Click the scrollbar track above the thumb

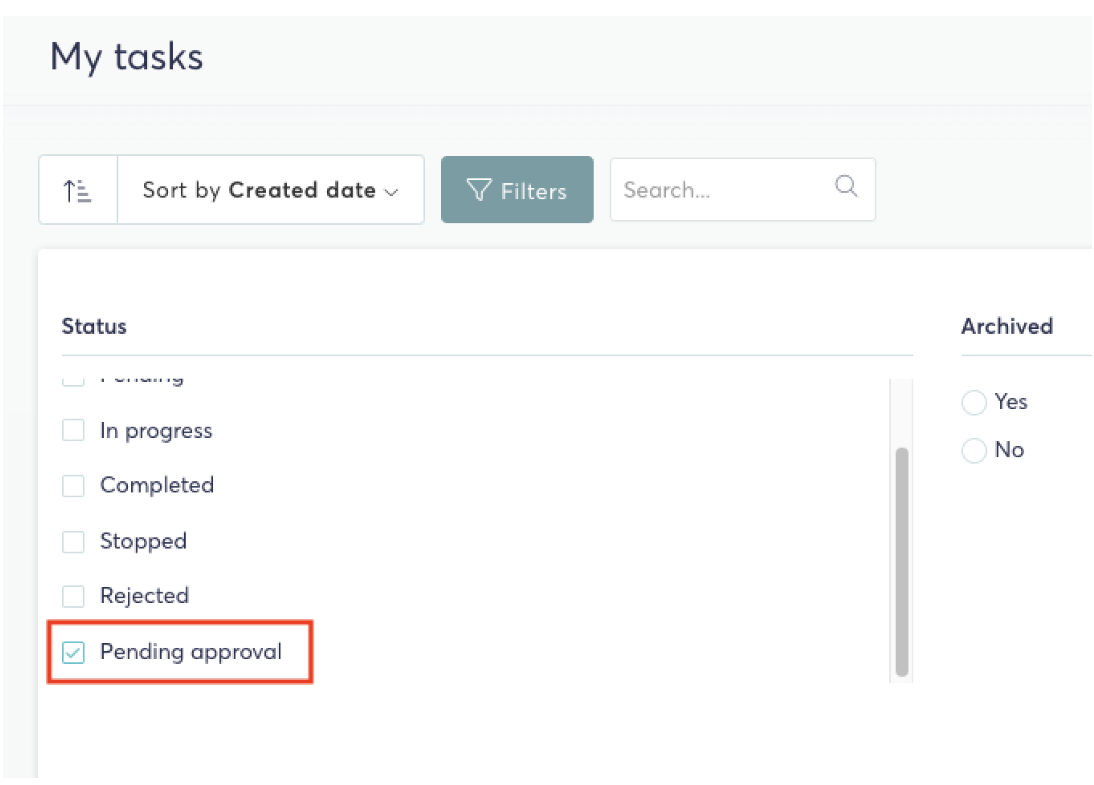tap(901, 413)
